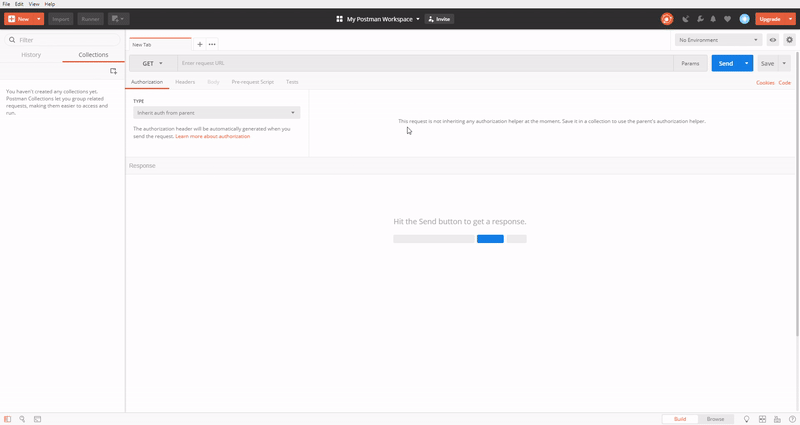This screenshot has height=425, width=800.
Task: Click the Params button
Action: click(690, 63)
